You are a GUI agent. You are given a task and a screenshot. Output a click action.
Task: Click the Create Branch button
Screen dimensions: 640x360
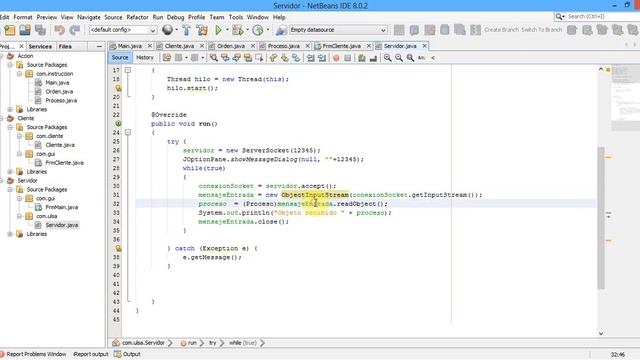coord(501,30)
